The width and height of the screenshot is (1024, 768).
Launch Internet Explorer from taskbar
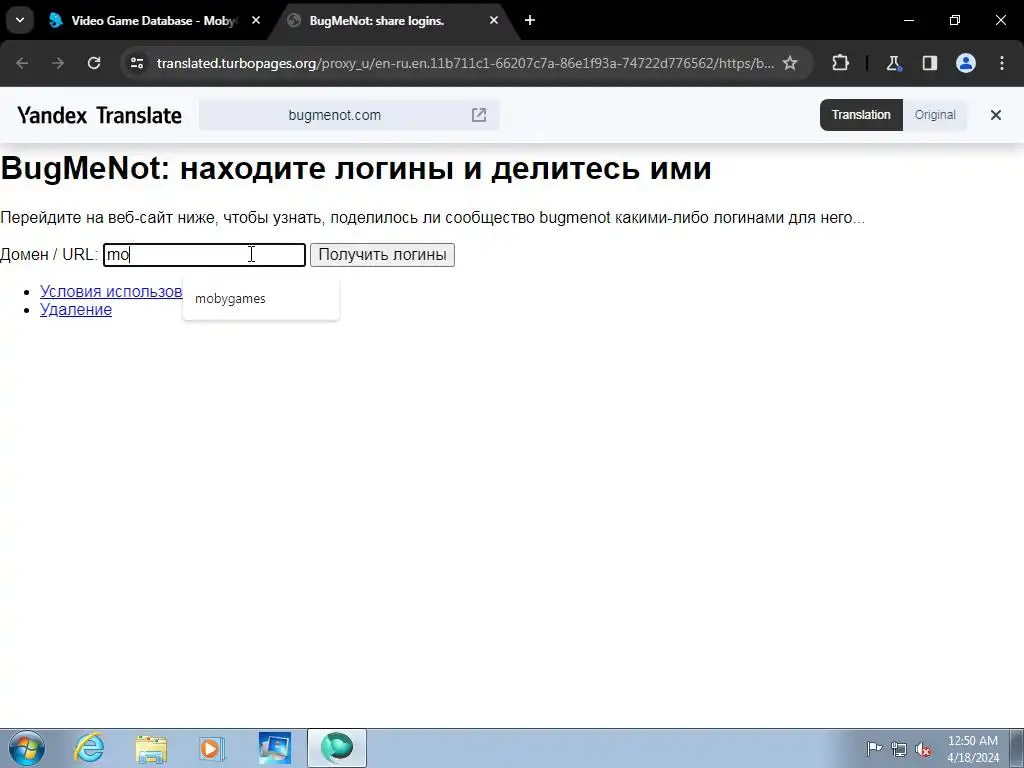pyautogui.click(x=89, y=748)
